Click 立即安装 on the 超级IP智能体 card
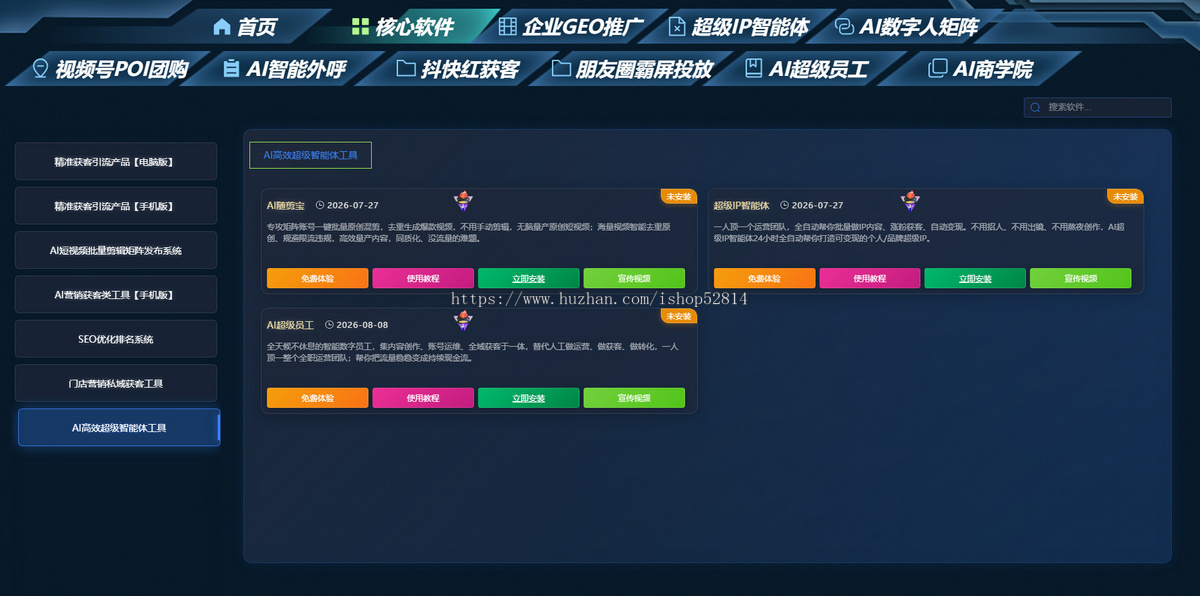This screenshot has width=1200, height=596. pos(975,278)
